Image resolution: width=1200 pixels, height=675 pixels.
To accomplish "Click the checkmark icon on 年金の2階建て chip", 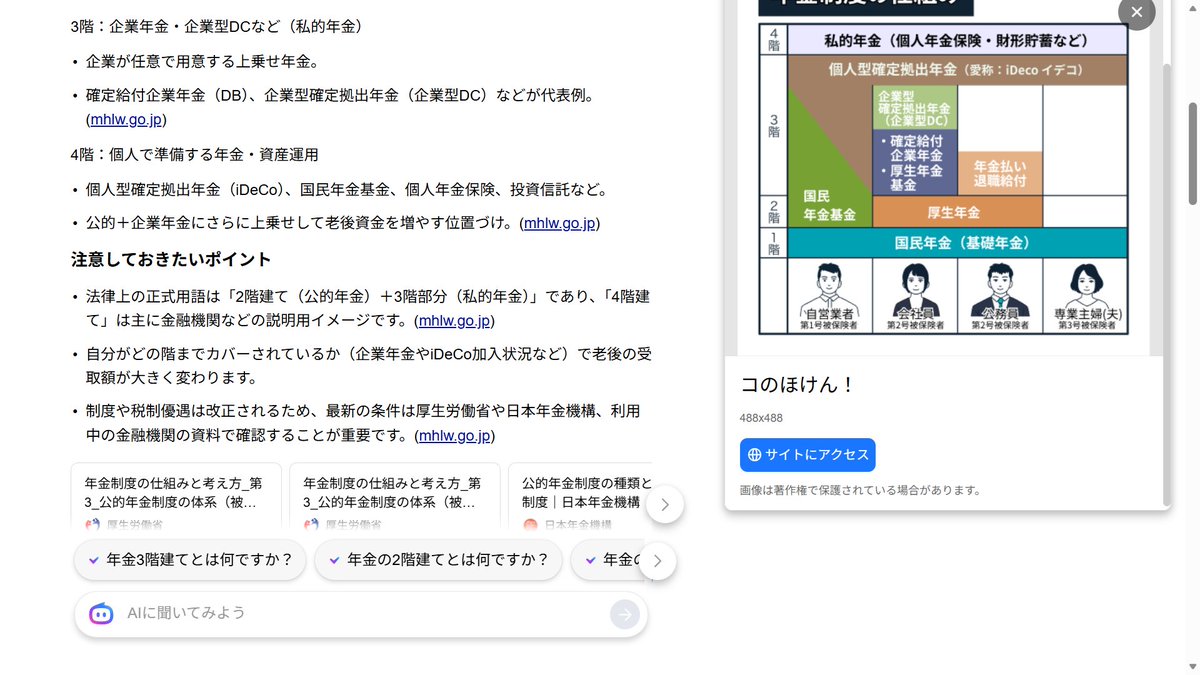I will [x=334, y=560].
